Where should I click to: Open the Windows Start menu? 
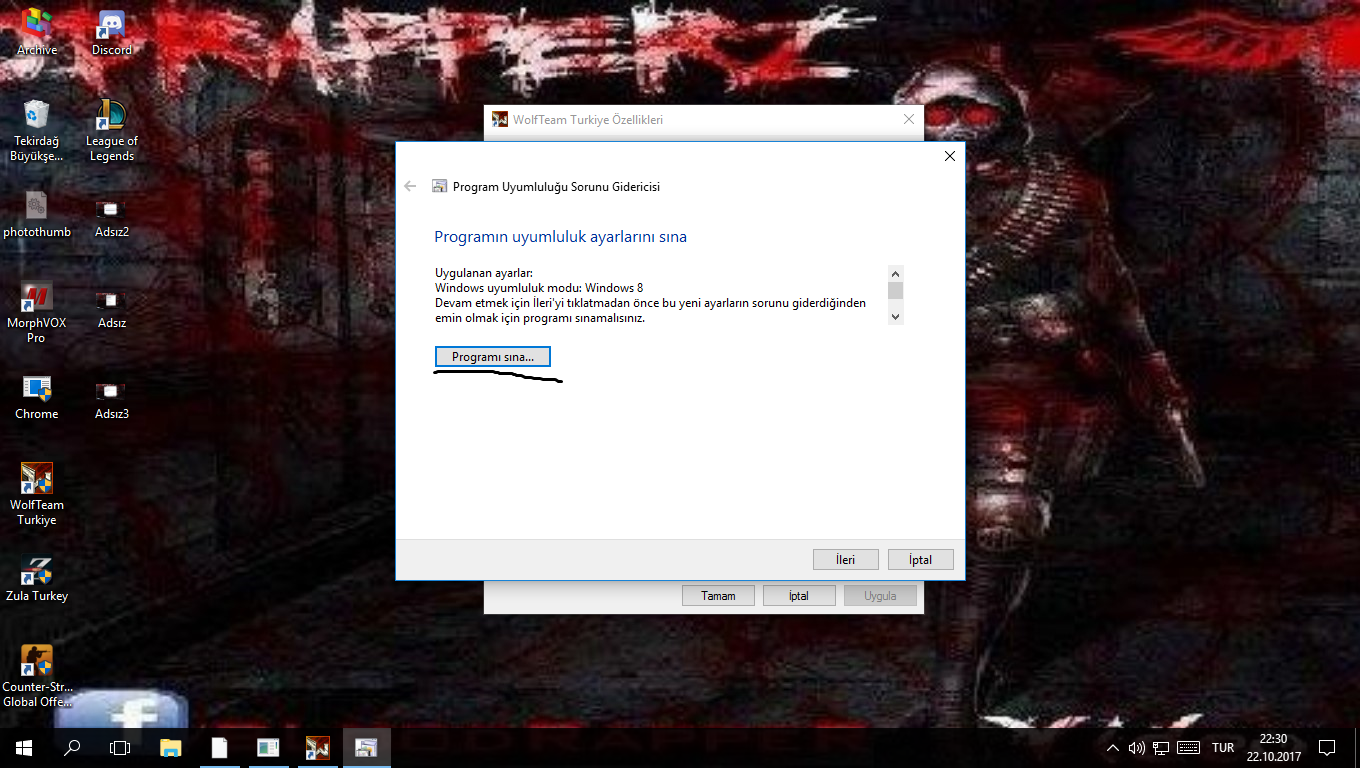[24, 747]
